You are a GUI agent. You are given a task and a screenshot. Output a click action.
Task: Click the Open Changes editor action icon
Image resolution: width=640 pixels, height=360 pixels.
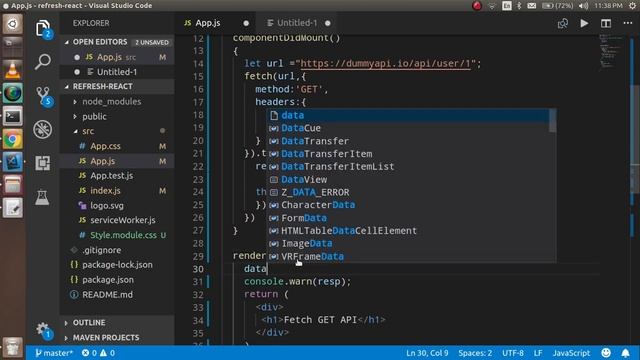(x=563, y=23)
